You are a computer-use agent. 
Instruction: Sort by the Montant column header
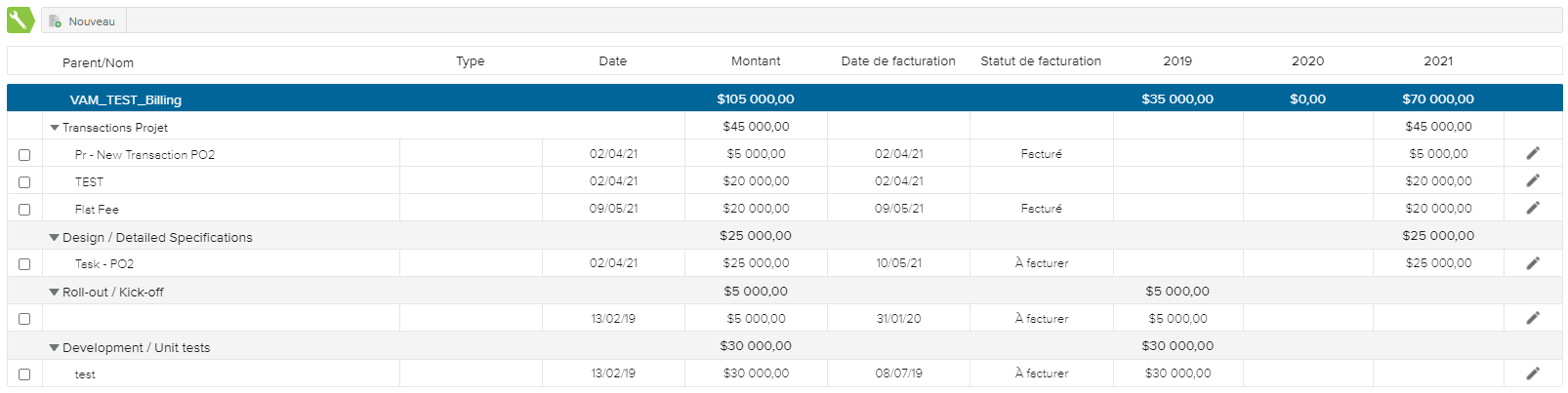click(756, 61)
